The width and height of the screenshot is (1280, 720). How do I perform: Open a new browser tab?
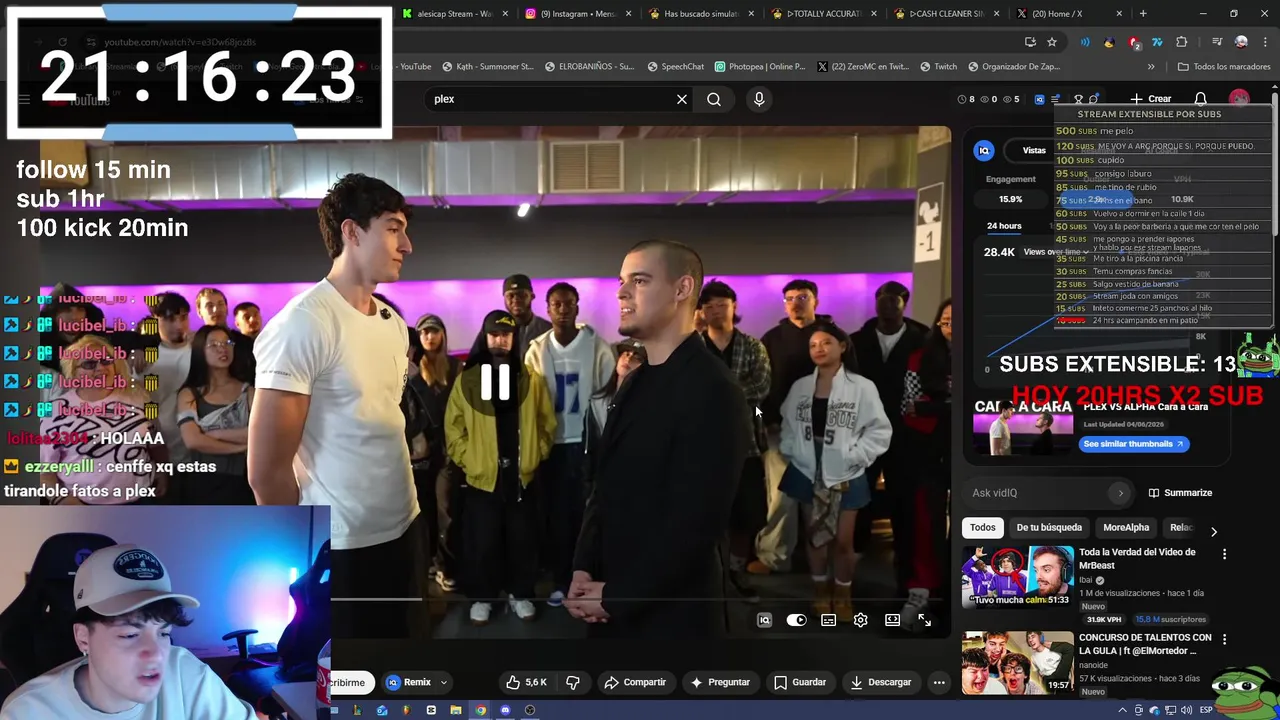pyautogui.click(x=1143, y=13)
